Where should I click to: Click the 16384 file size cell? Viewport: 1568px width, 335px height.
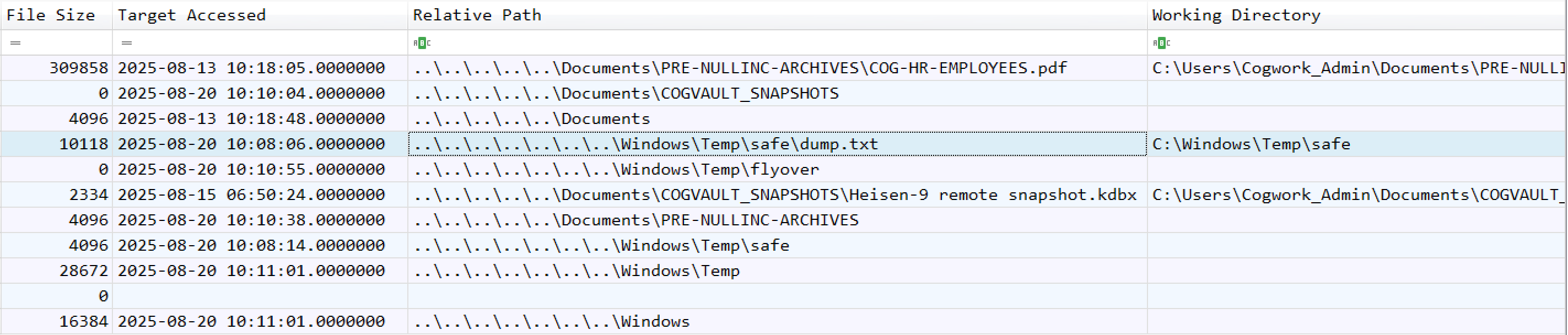coord(83,322)
